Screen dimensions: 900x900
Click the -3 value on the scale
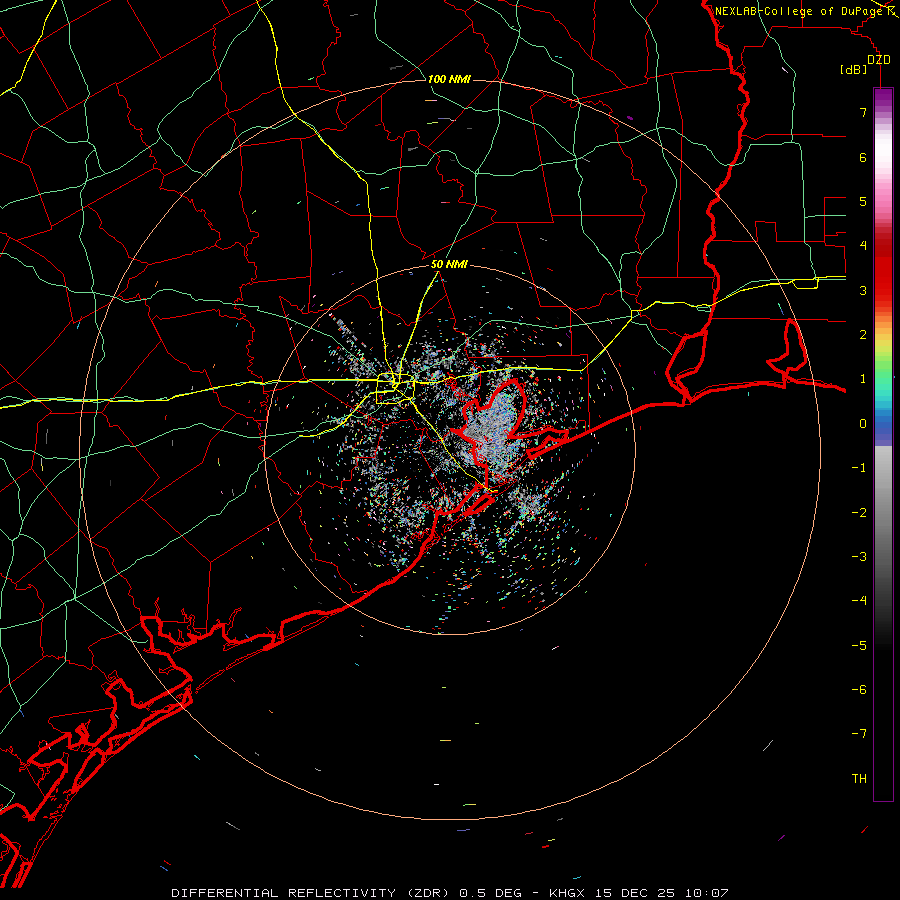pyautogui.click(x=859, y=557)
